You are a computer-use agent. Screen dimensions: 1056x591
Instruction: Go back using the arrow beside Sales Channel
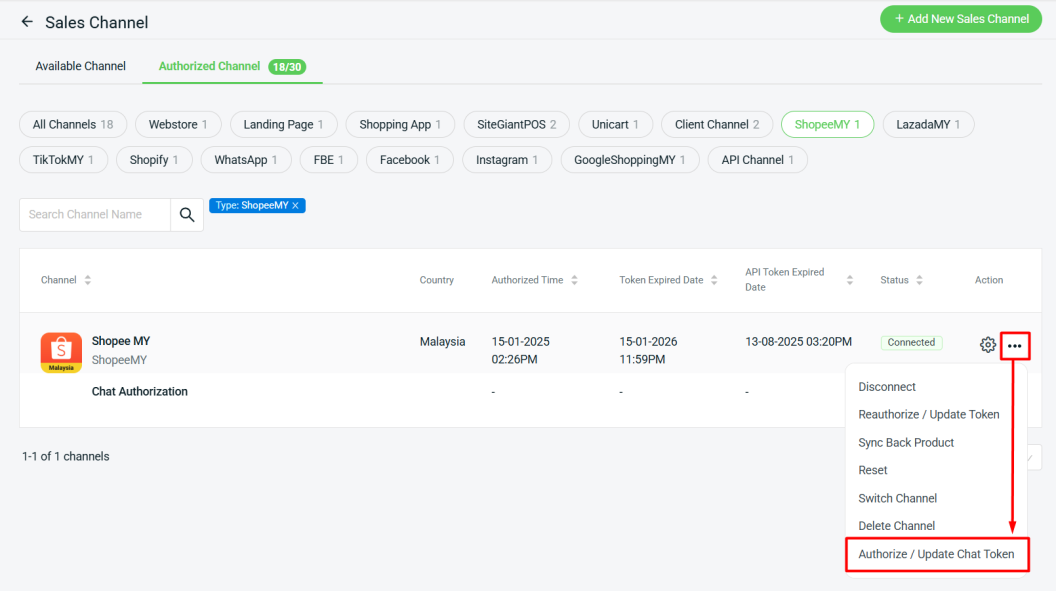[x=27, y=22]
